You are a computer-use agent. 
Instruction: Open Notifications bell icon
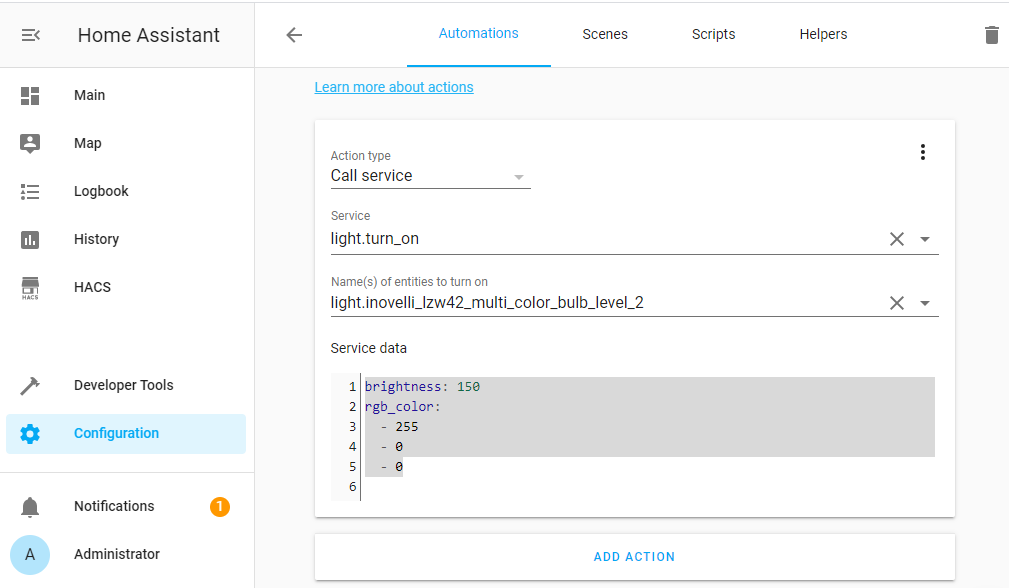tap(30, 507)
